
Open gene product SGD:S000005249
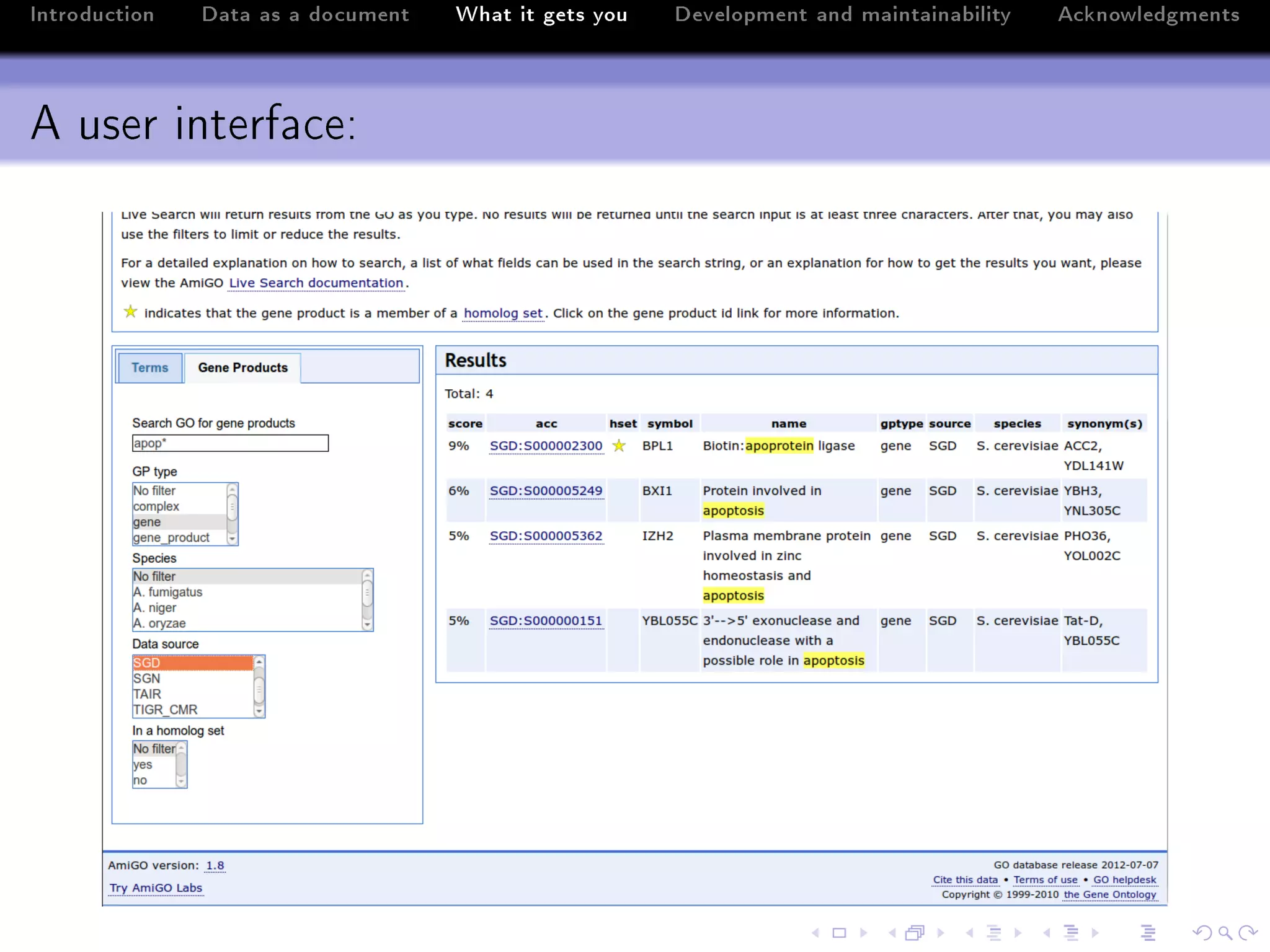pyautogui.click(x=546, y=491)
